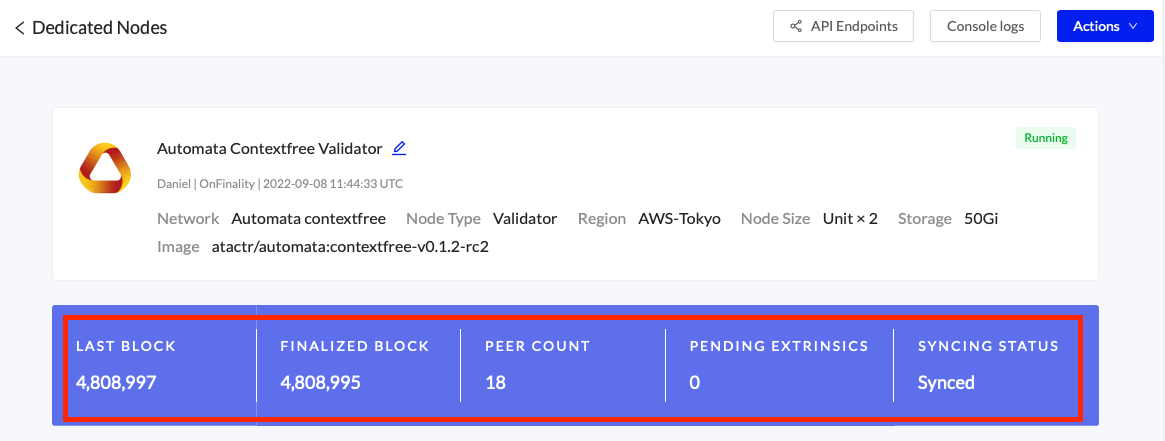Click the share icon in API Endpoints
1165x441 pixels.
pyautogui.click(x=796, y=26)
